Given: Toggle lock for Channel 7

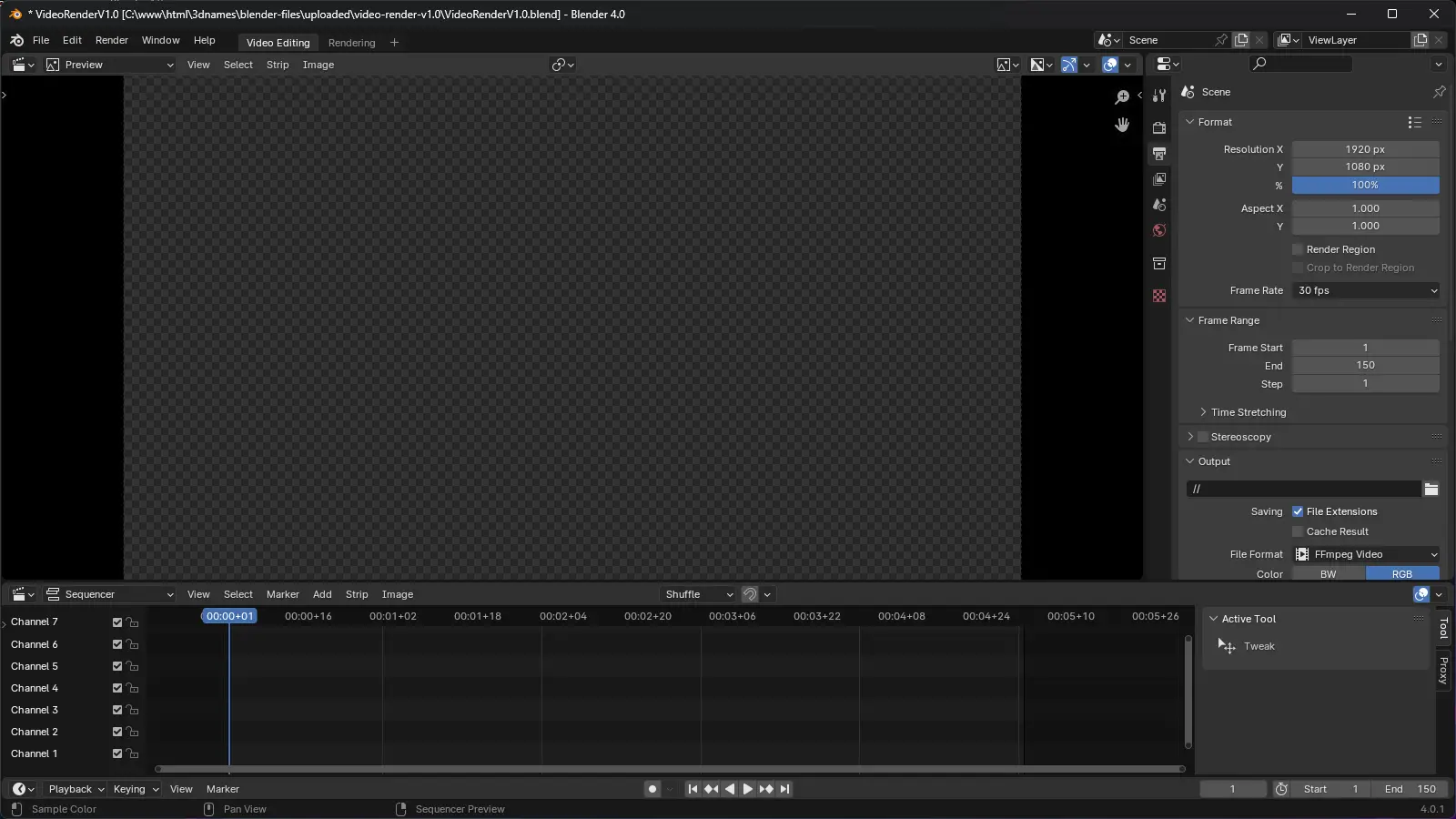Looking at the screenshot, I should tap(133, 622).
